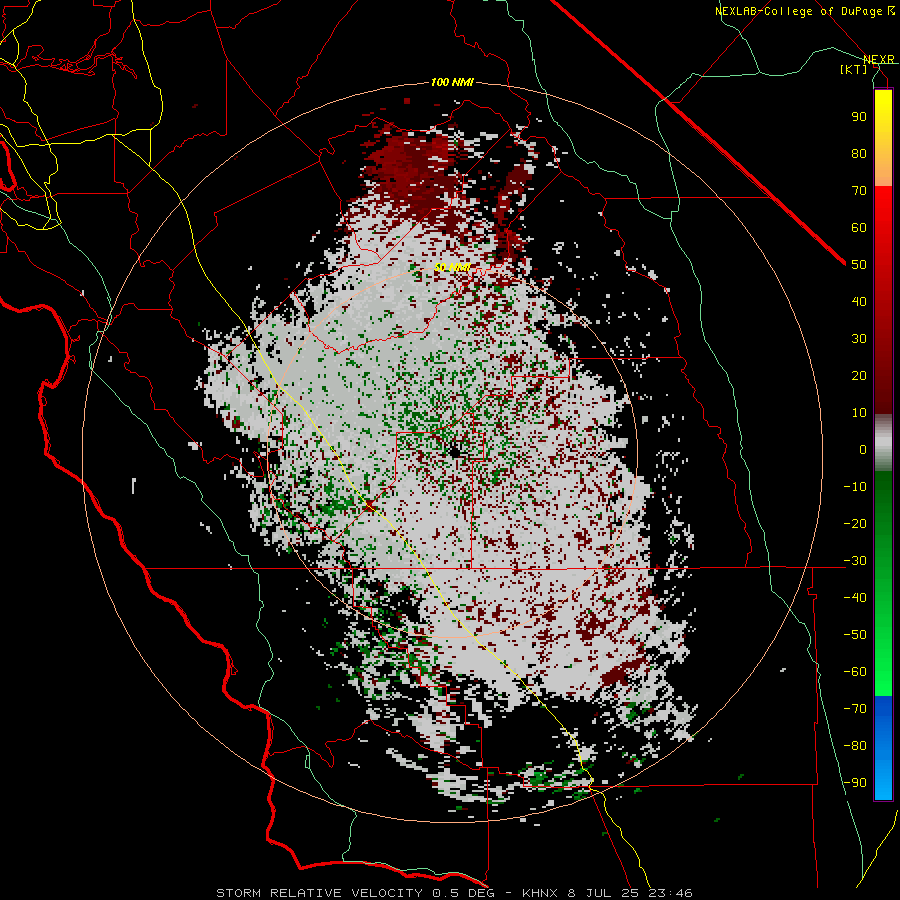Click the NEXLAB-College of DuPage credit text

point(805,11)
